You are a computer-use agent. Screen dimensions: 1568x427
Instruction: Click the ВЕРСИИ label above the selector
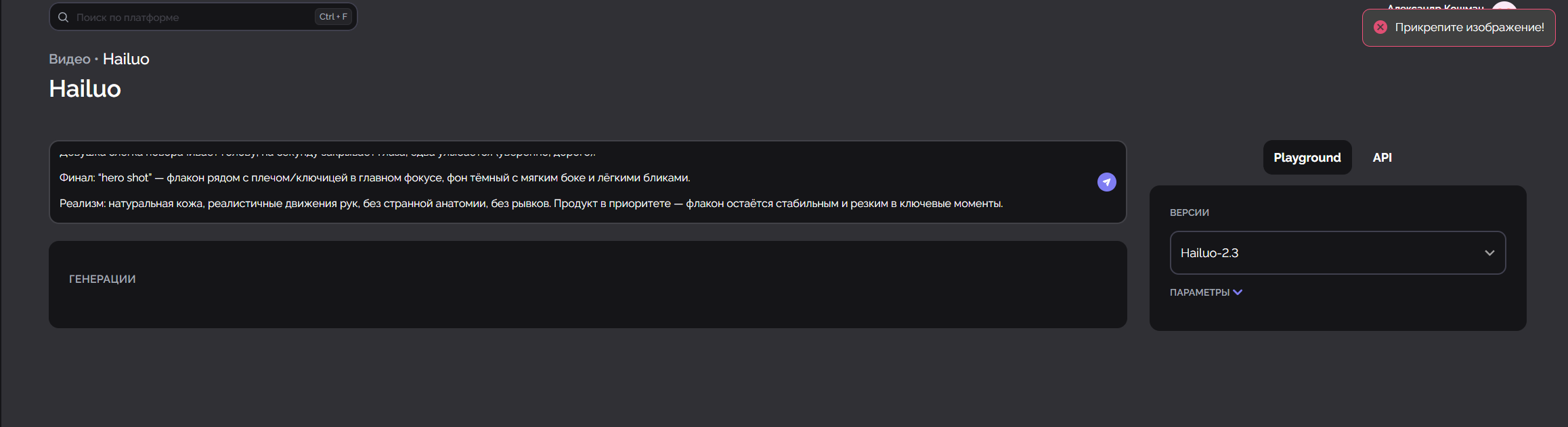[x=1189, y=212]
